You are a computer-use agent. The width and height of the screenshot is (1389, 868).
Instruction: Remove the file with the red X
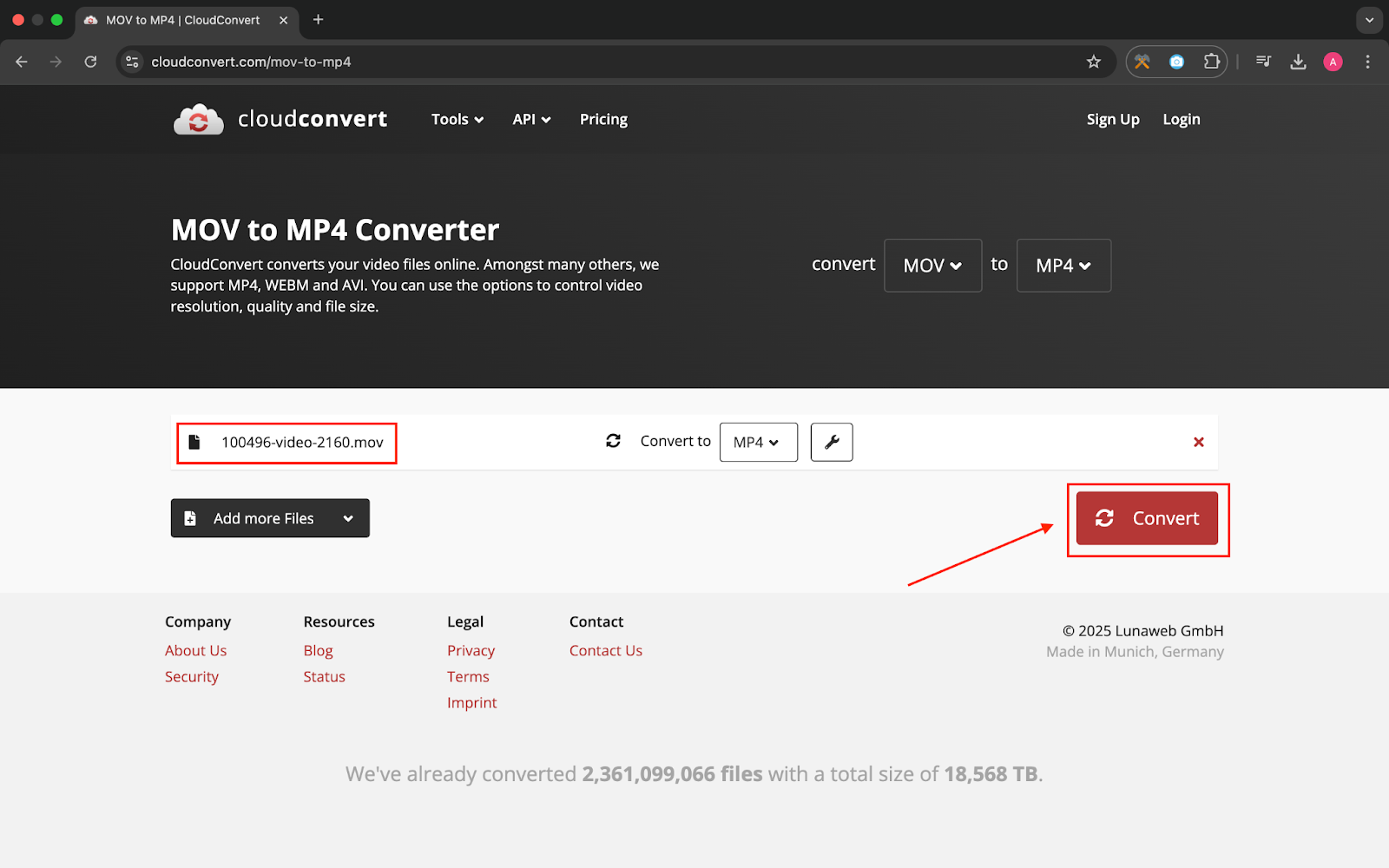(x=1198, y=442)
